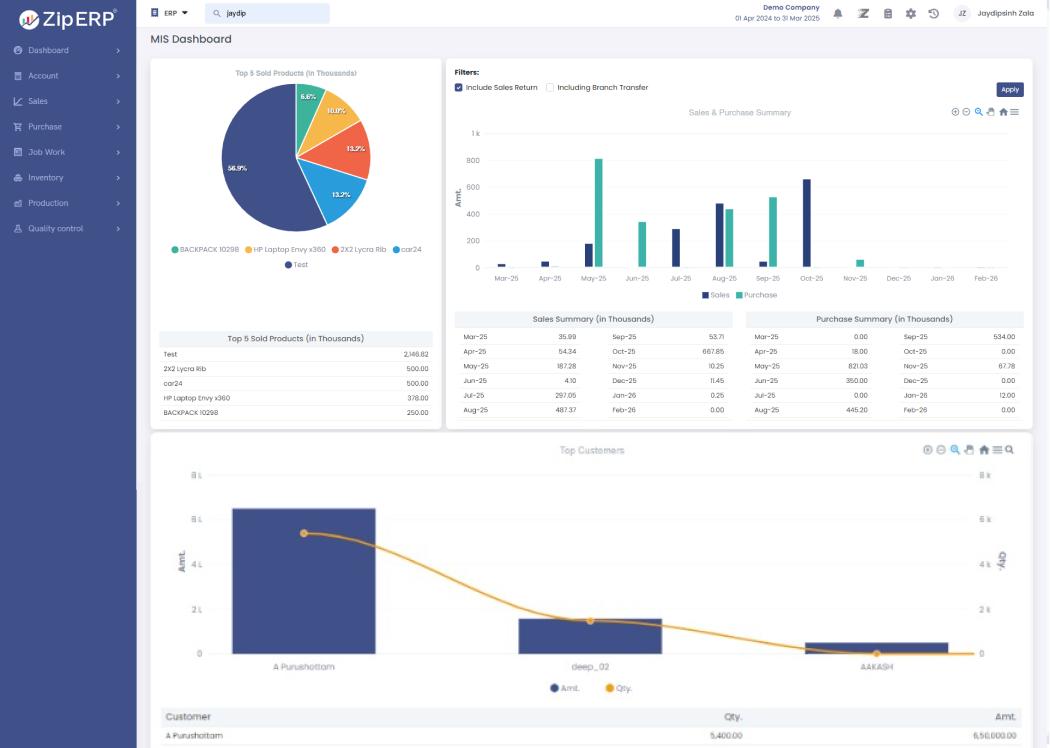Viewport: 1050px width, 748px height.
Task: Toggle Purchase series in chart legend
Action: point(757,295)
